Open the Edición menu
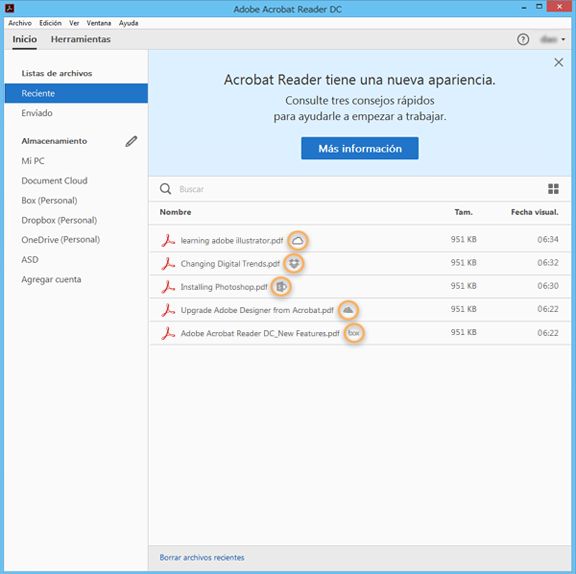This screenshot has height=574, width=576. pyautogui.click(x=50, y=23)
